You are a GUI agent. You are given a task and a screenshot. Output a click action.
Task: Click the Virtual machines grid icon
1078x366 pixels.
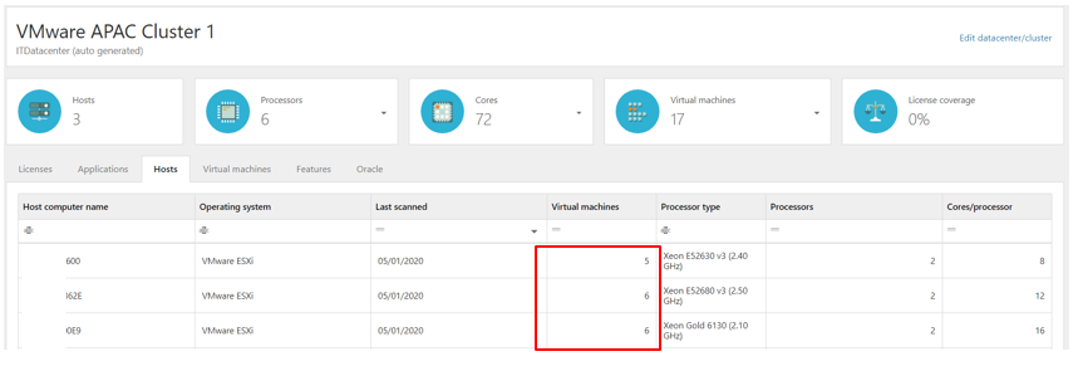click(x=637, y=111)
